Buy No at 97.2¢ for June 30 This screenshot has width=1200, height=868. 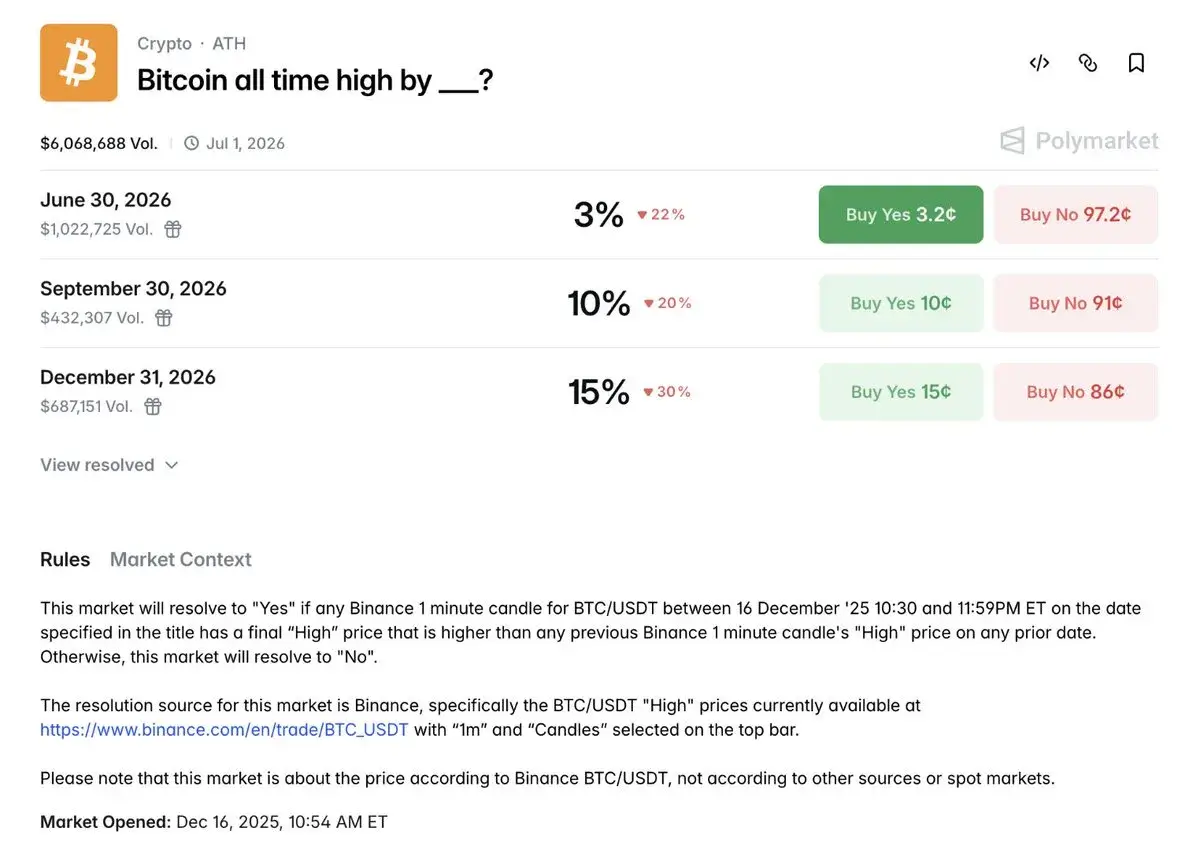[x=1075, y=214]
